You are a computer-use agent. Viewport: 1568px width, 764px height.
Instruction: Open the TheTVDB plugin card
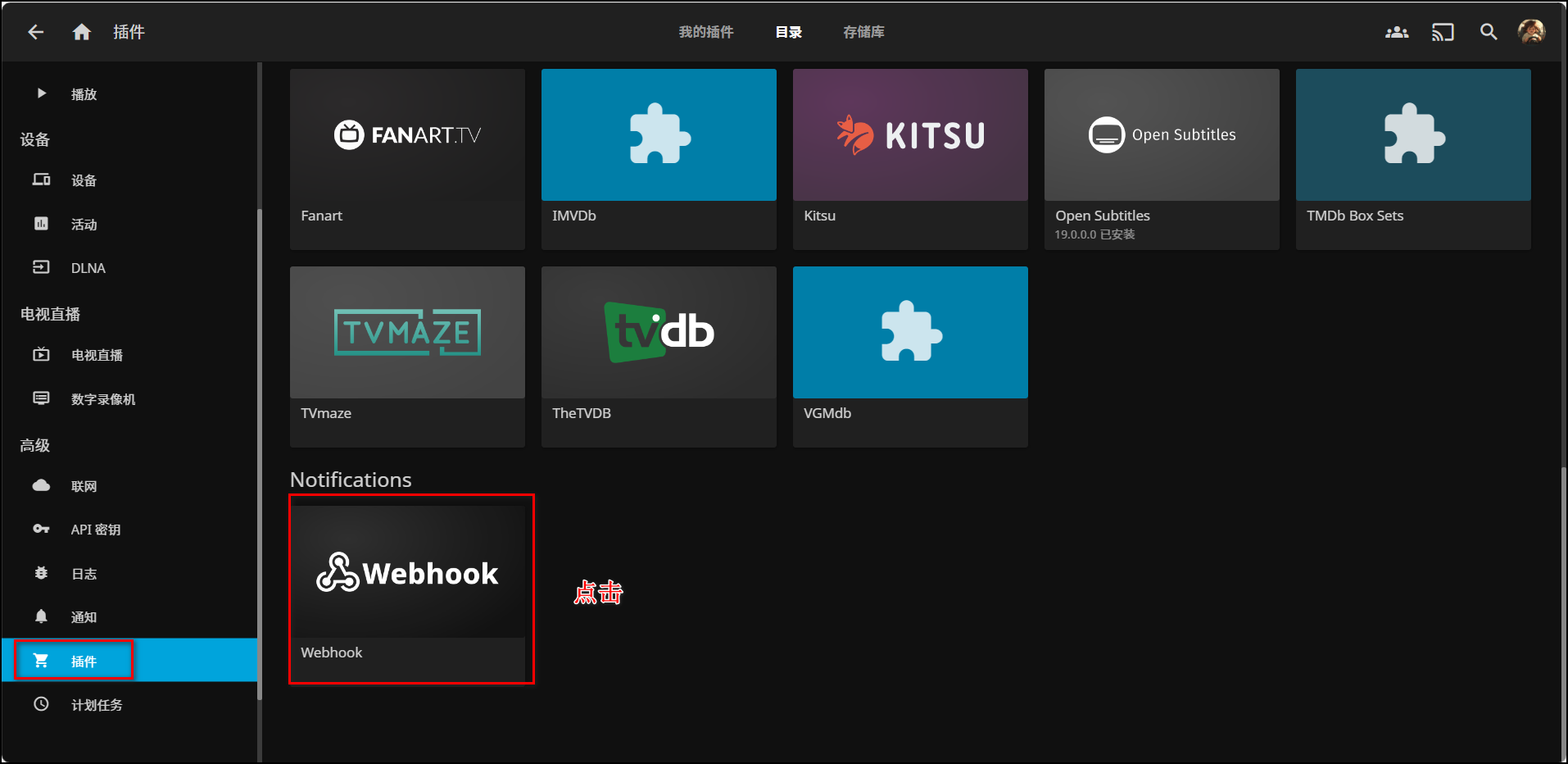point(658,356)
